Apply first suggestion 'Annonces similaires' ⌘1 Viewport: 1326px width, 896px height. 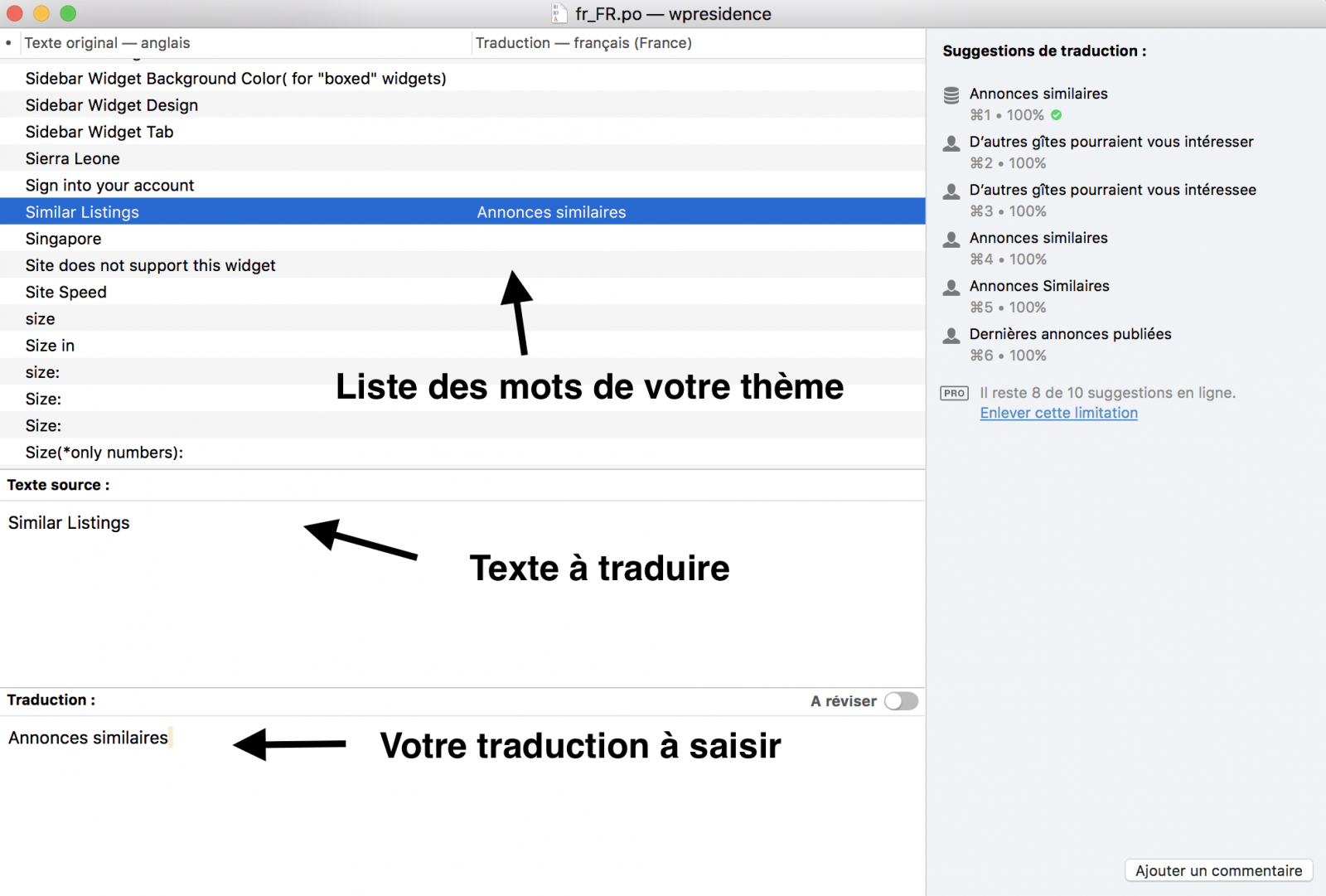(x=1038, y=104)
